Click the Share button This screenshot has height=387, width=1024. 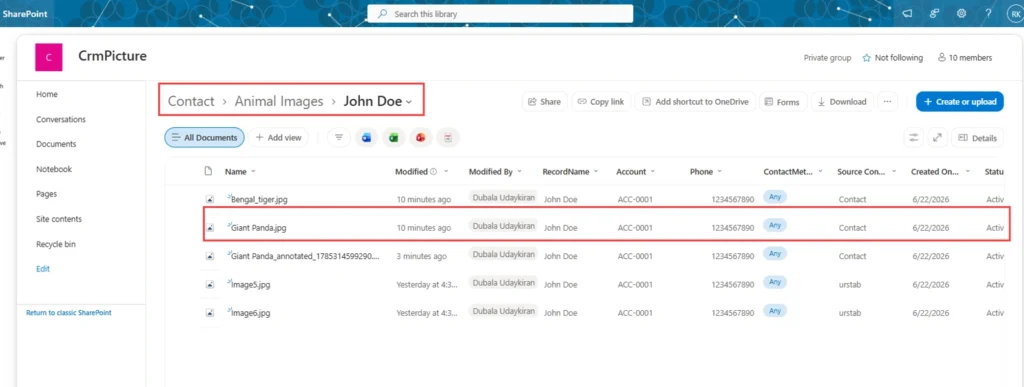point(545,101)
